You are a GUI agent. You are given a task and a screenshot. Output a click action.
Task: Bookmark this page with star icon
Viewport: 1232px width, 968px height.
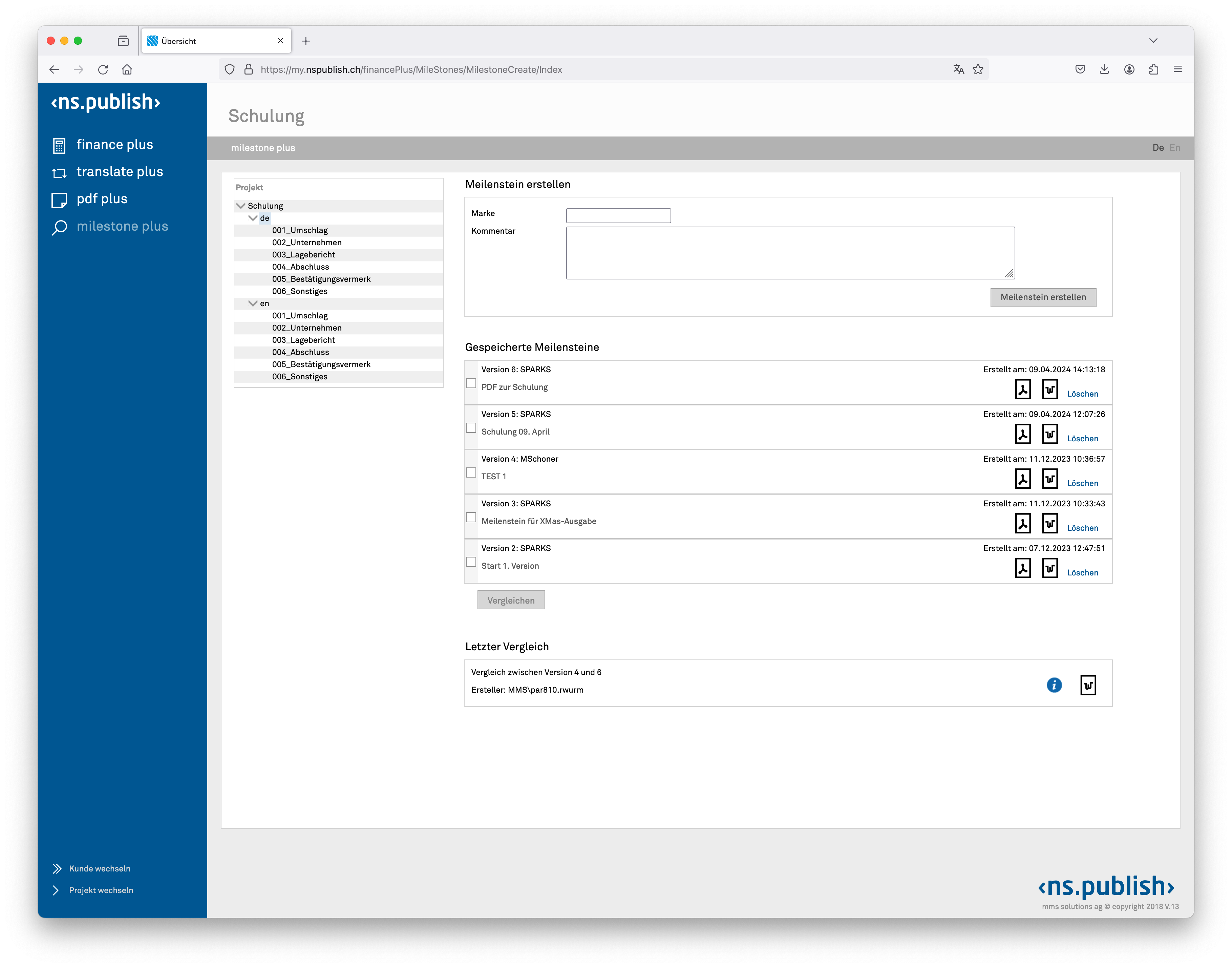tap(978, 69)
